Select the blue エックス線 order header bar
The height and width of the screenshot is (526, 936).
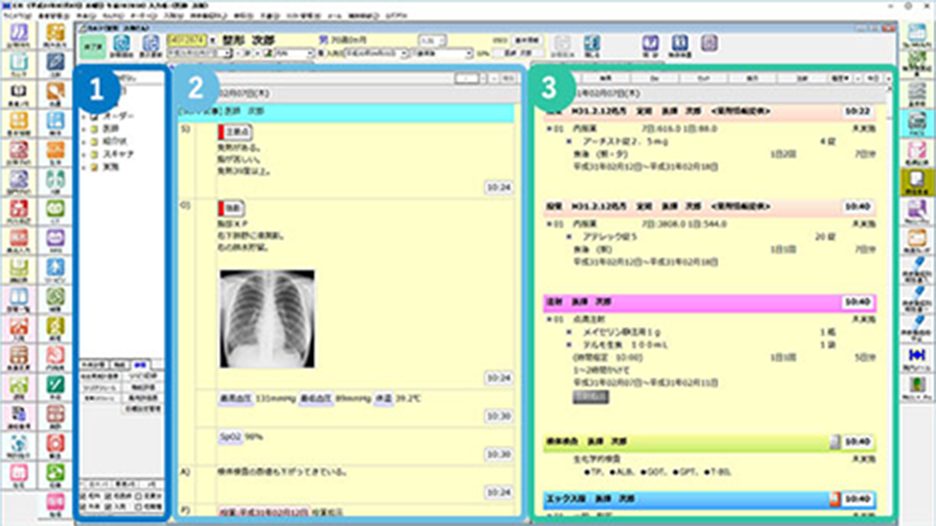709,499
